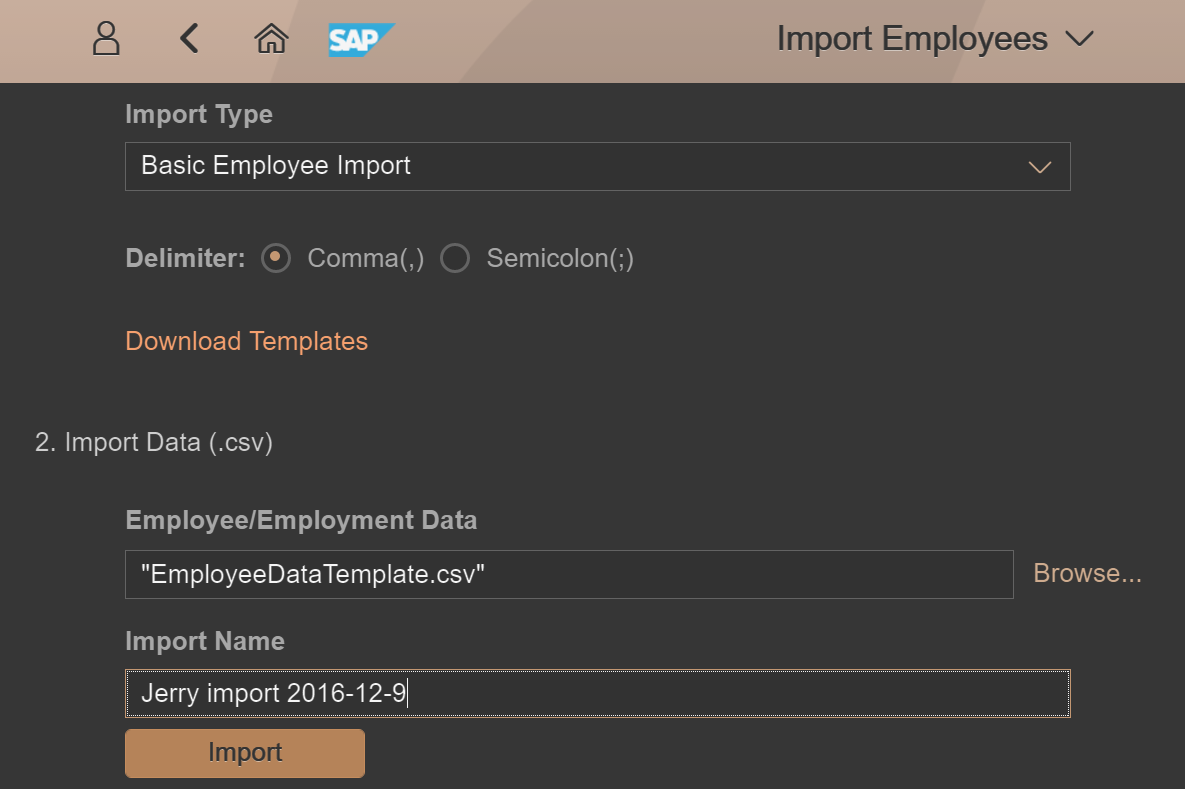This screenshot has width=1185, height=789.
Task: Start the upload with the Import button
Action: tap(245, 753)
